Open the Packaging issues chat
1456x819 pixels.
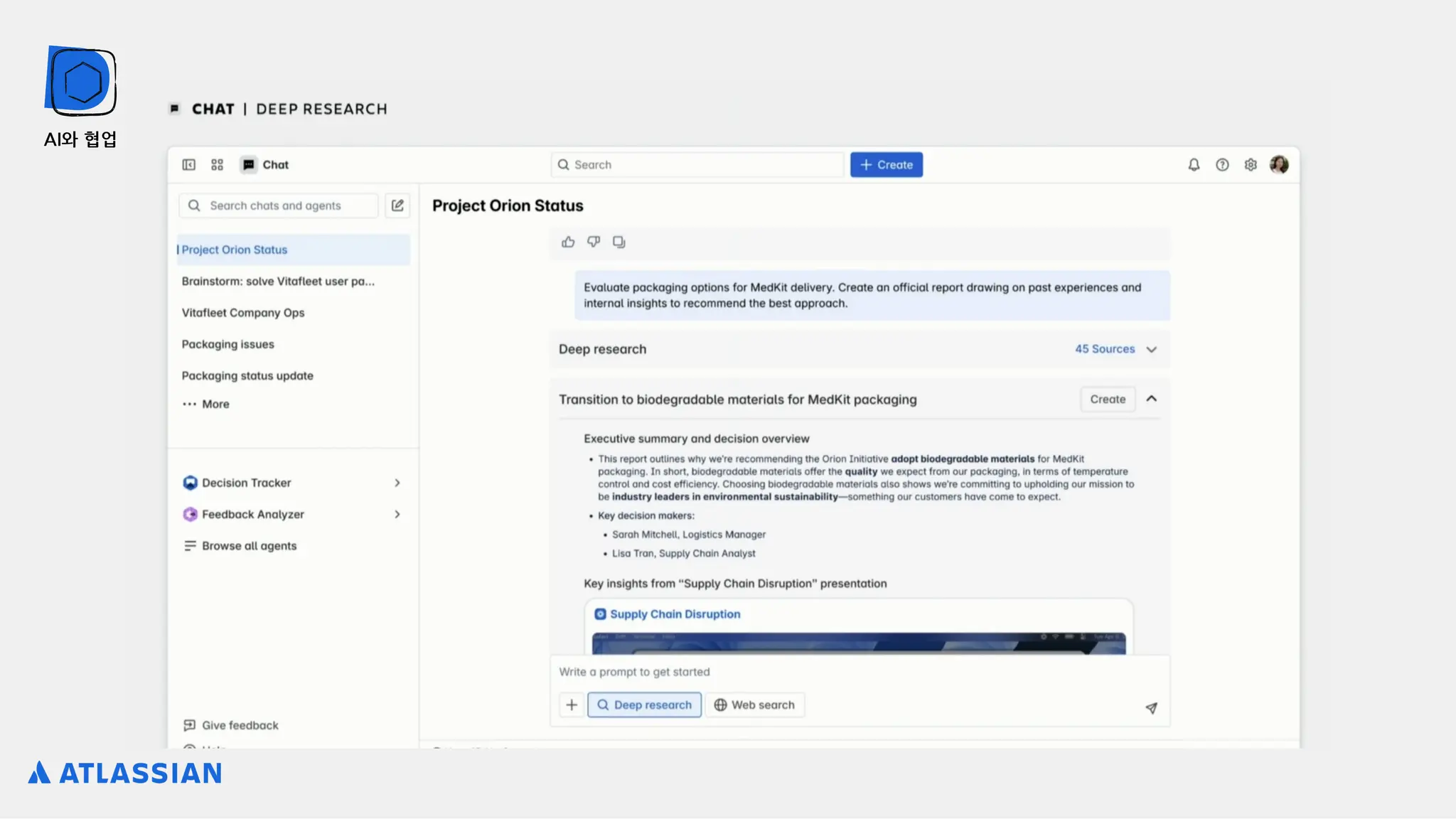click(227, 344)
